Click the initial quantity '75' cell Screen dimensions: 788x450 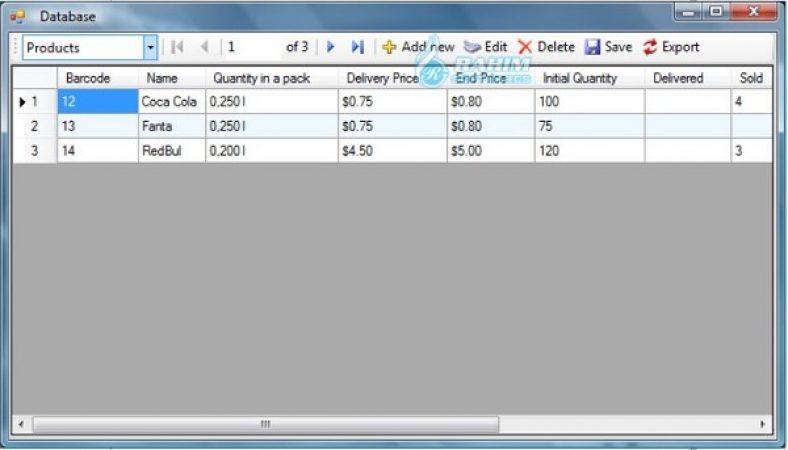pyautogui.click(x=589, y=126)
